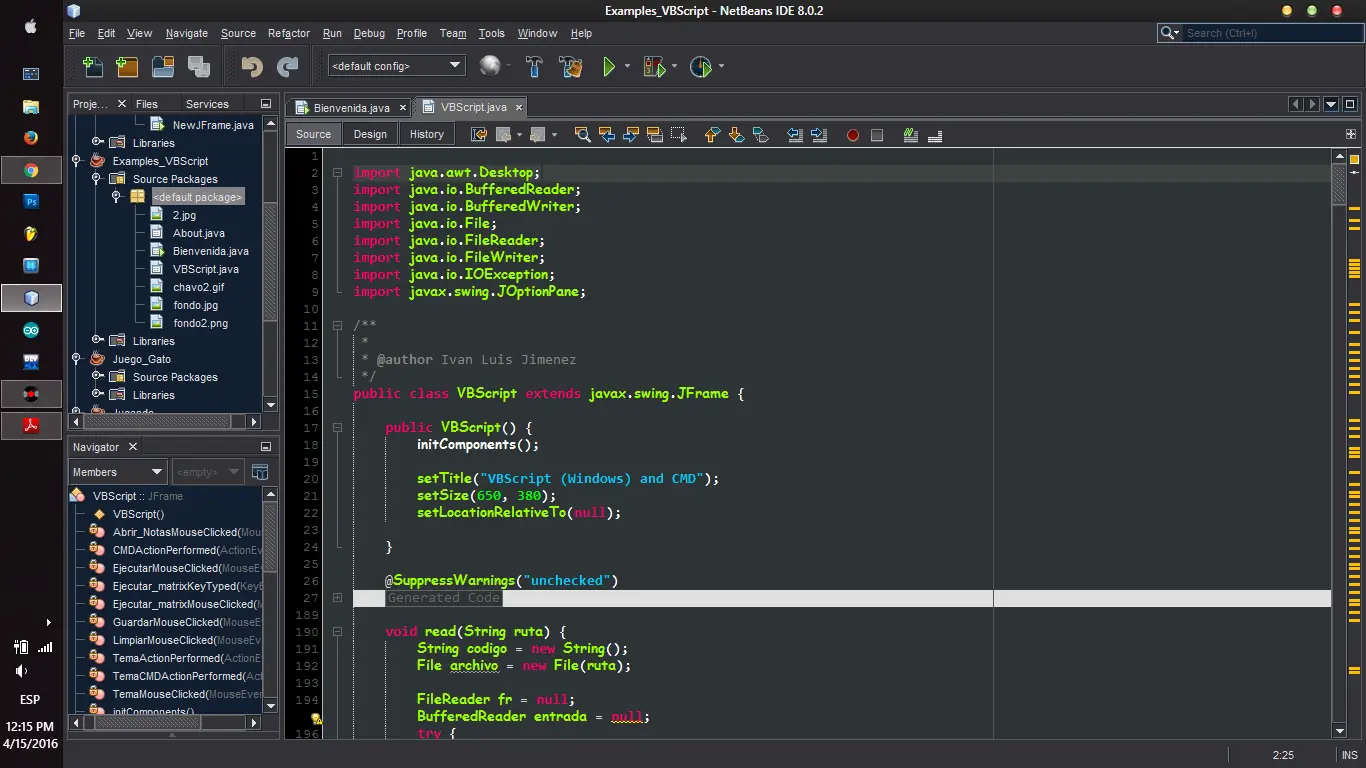This screenshot has width=1366, height=768.
Task: Toggle the Highlight Search icon
Action: (654, 134)
